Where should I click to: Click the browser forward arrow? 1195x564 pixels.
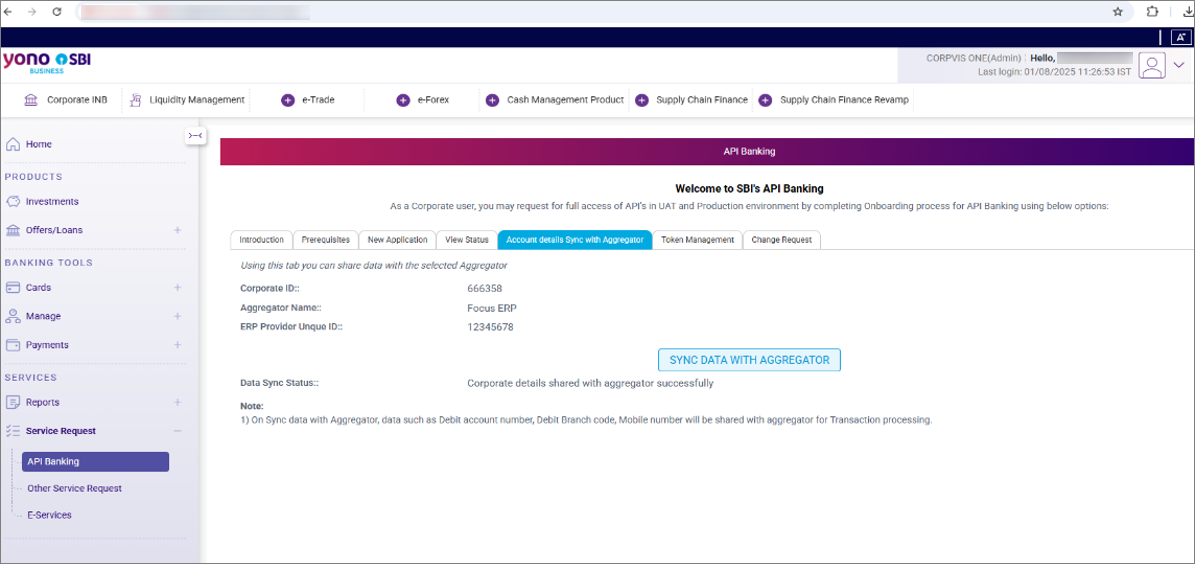[32, 11]
